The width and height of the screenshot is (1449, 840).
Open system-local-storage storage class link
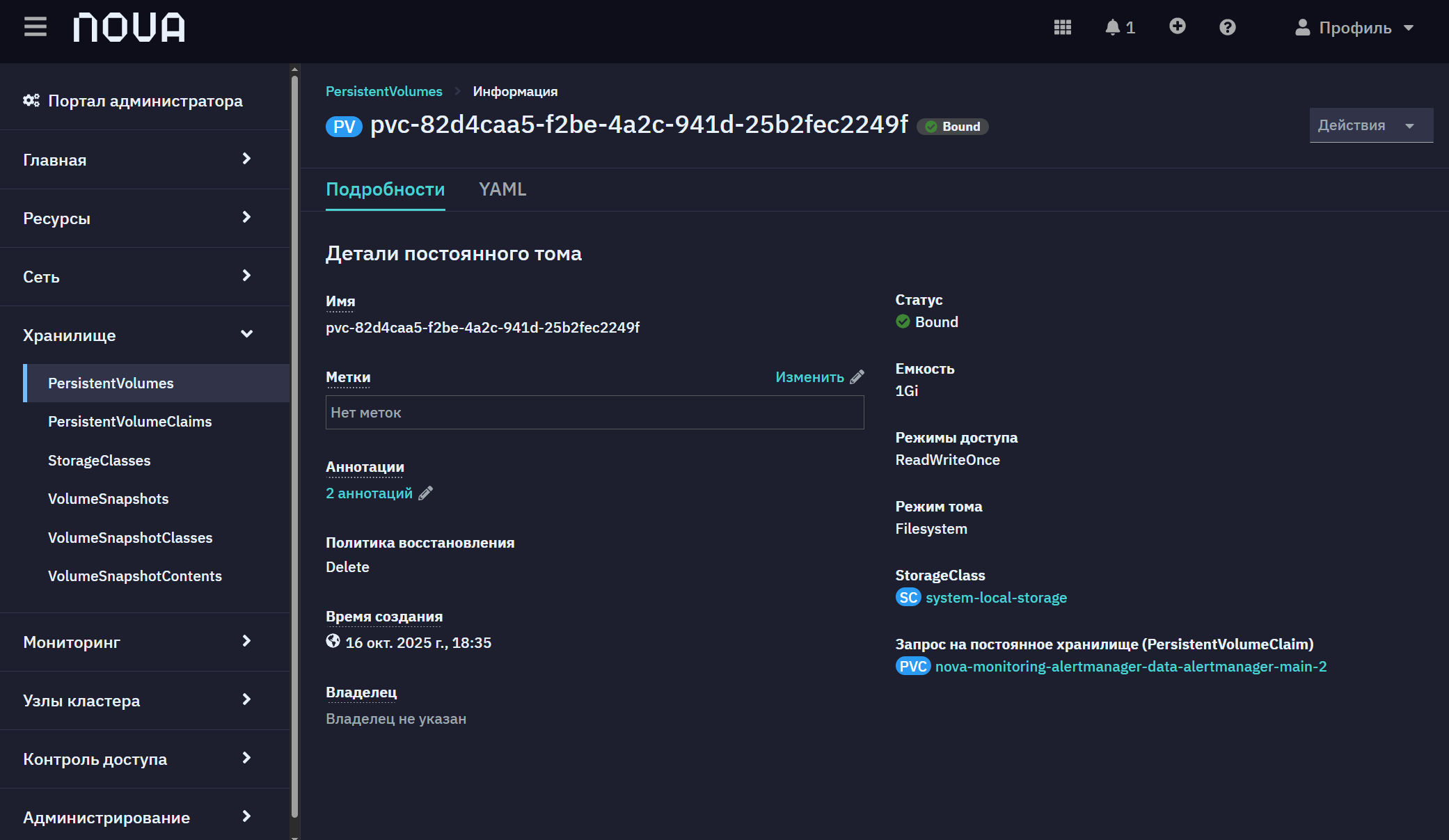(x=996, y=597)
